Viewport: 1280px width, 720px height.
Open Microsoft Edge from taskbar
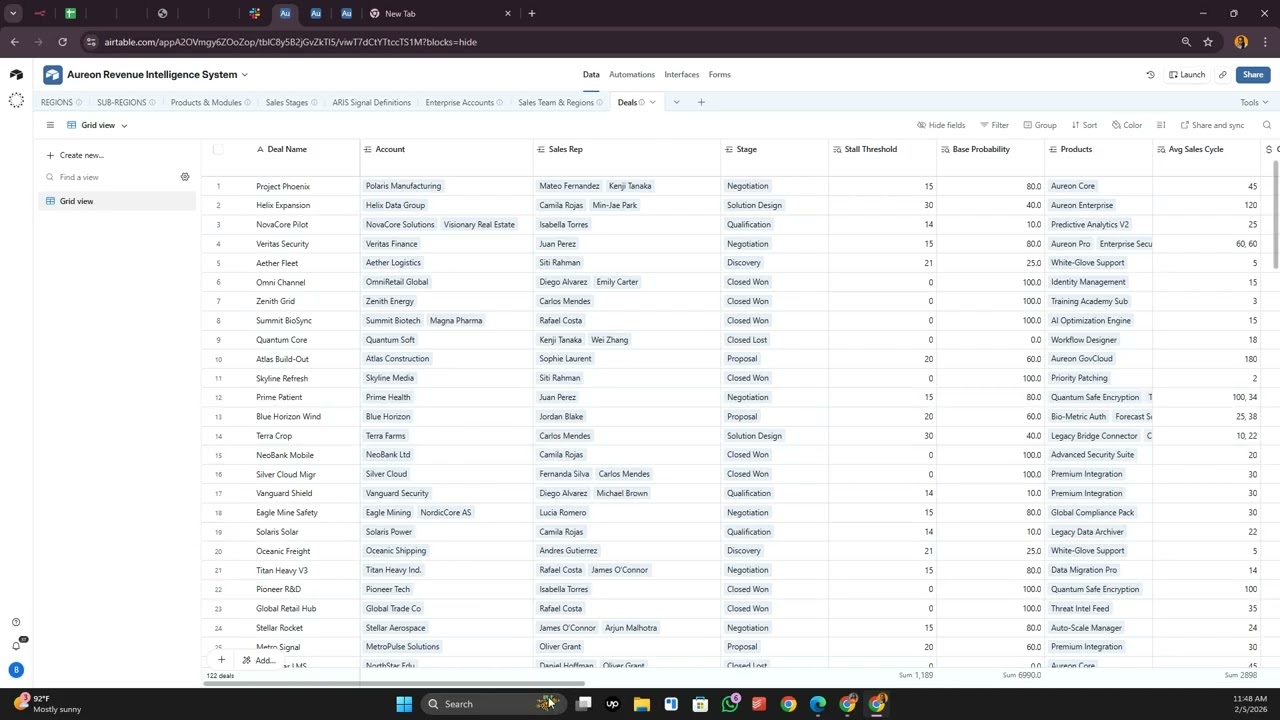tap(818, 704)
